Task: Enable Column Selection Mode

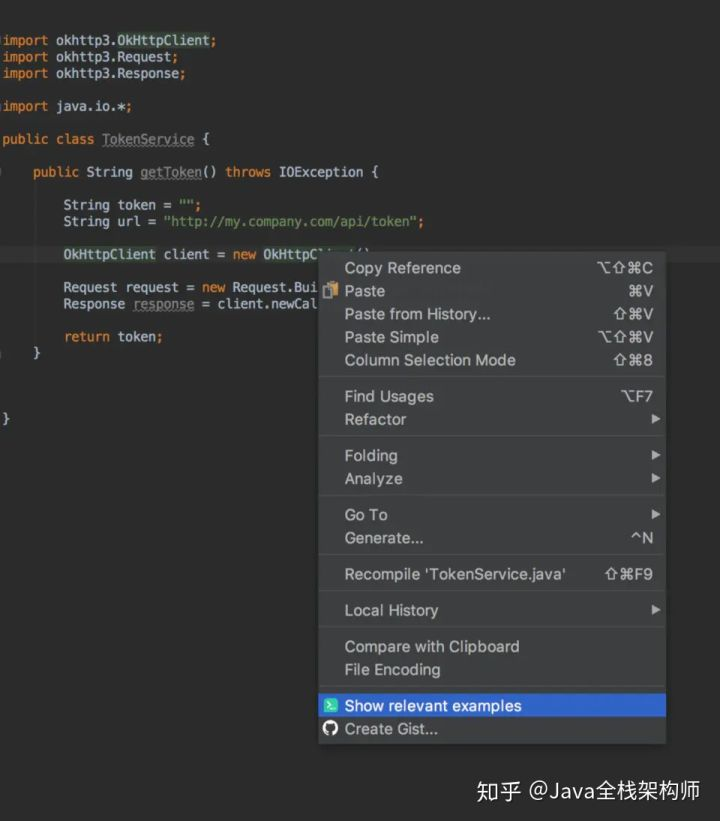Action: click(x=492, y=360)
